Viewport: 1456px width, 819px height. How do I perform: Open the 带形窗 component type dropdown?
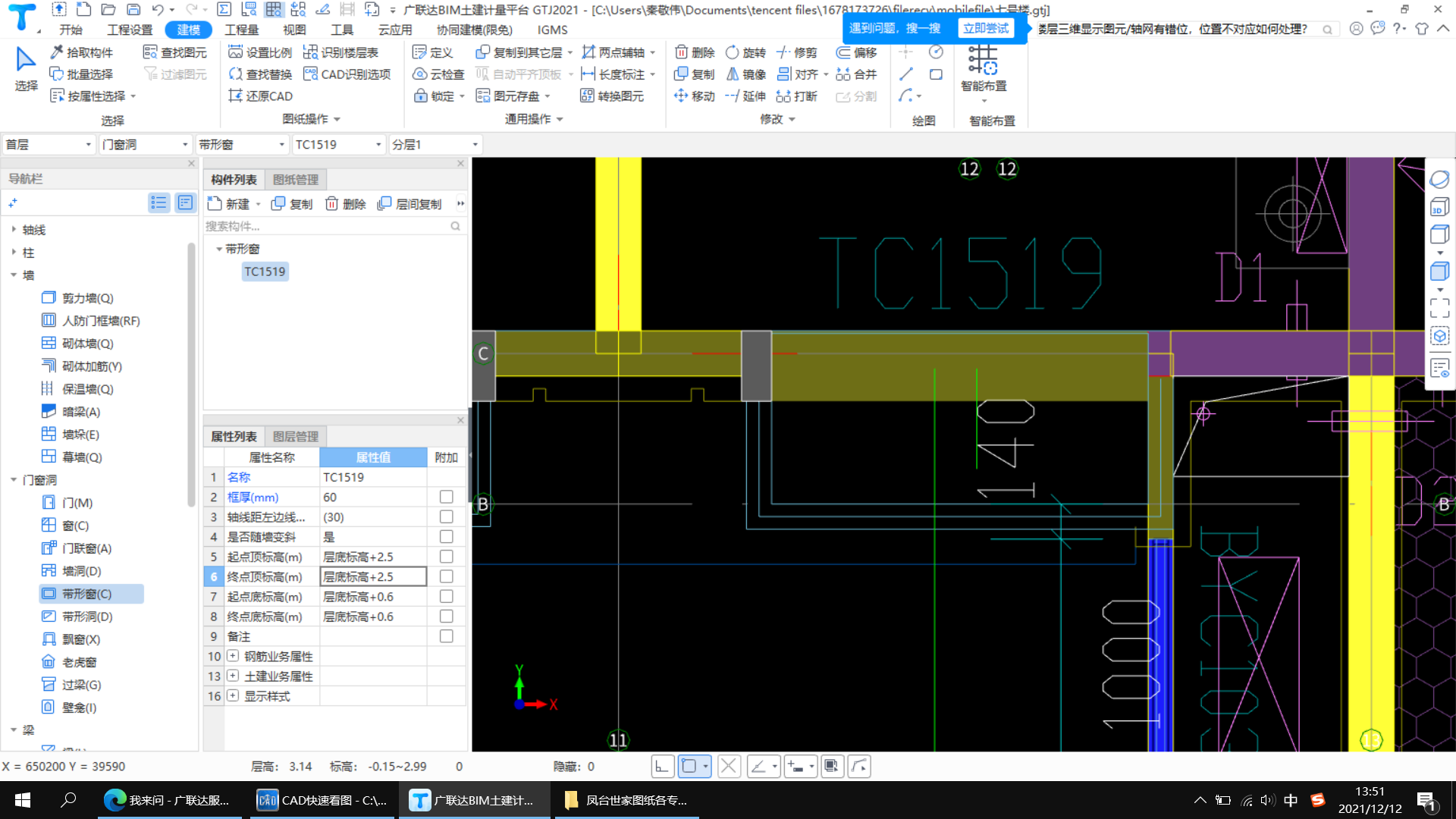242,144
